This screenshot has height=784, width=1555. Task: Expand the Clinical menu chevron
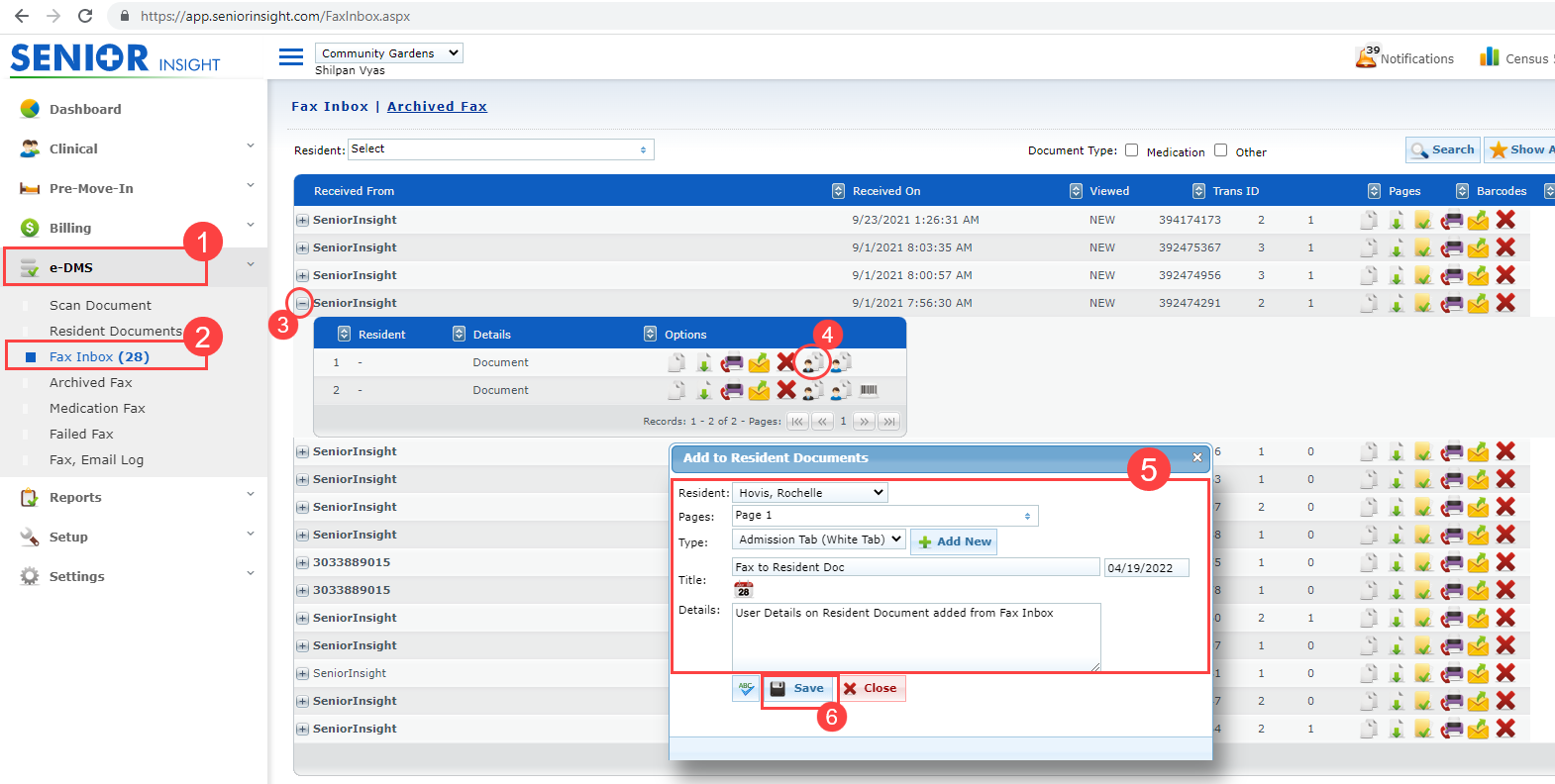pyautogui.click(x=251, y=147)
